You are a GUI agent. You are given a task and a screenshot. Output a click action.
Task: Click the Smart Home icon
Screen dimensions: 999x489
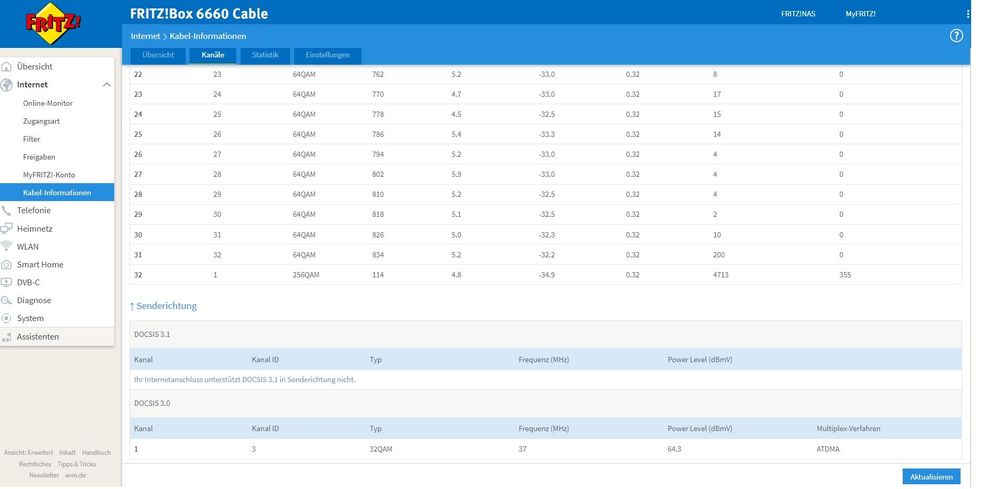coord(6,264)
